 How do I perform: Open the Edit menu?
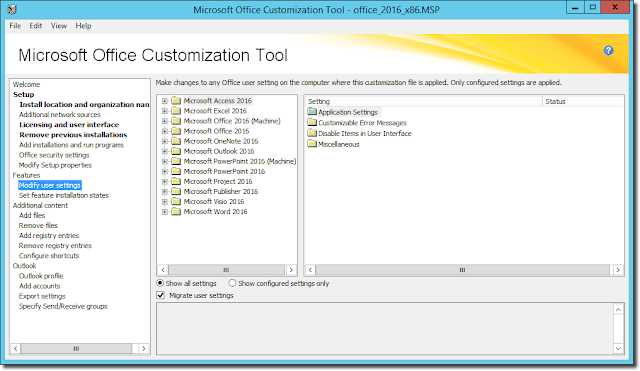pos(36,26)
